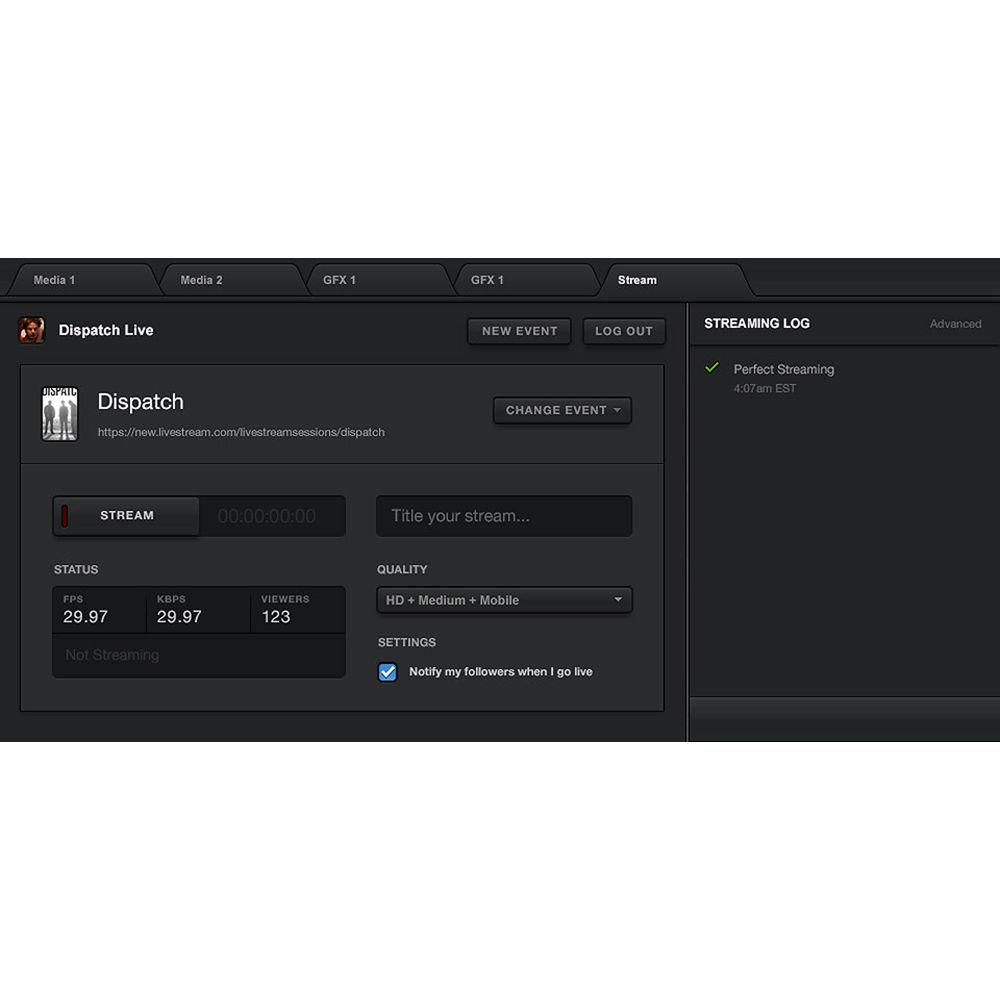Viewport: 1000px width, 1000px height.
Task: Click the green checkmark beside Perfect Streaming
Action: pos(712,368)
